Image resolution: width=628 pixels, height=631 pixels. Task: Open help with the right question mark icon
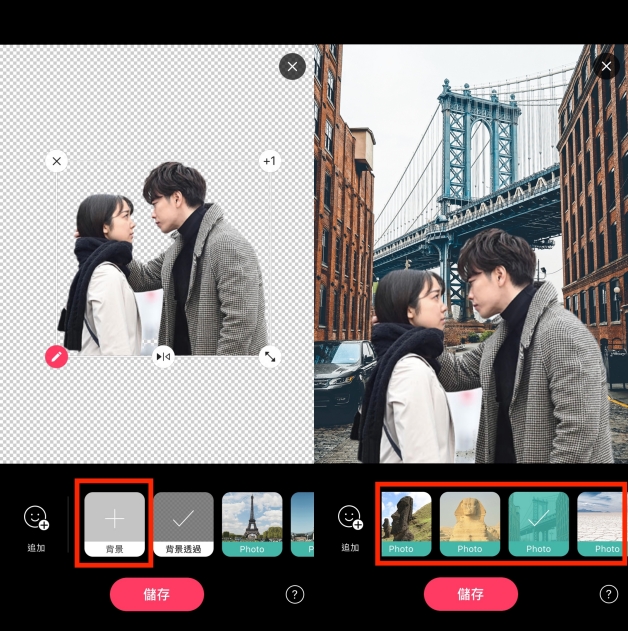(x=608, y=594)
